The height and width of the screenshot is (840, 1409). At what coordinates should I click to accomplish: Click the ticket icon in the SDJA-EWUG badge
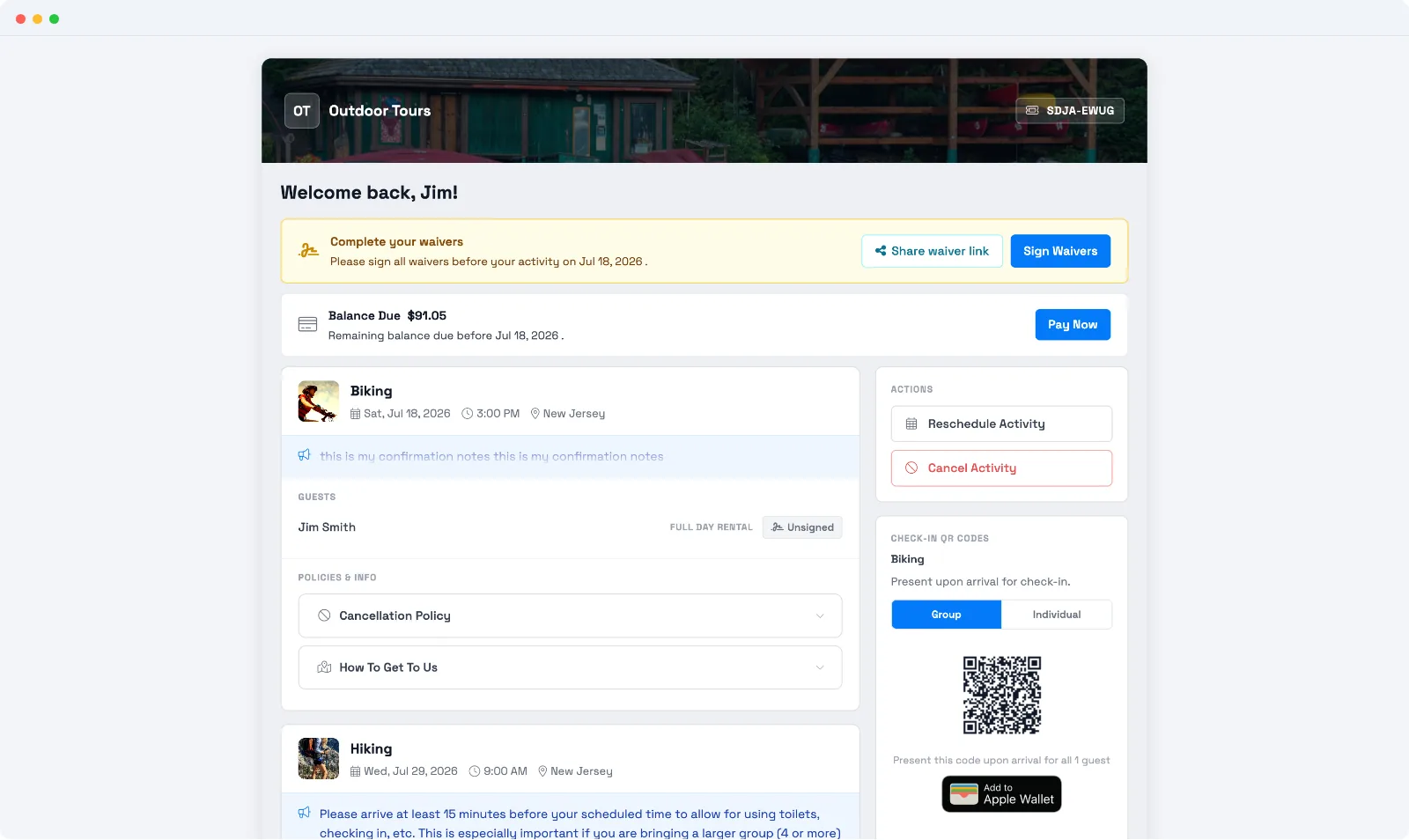coord(1032,111)
